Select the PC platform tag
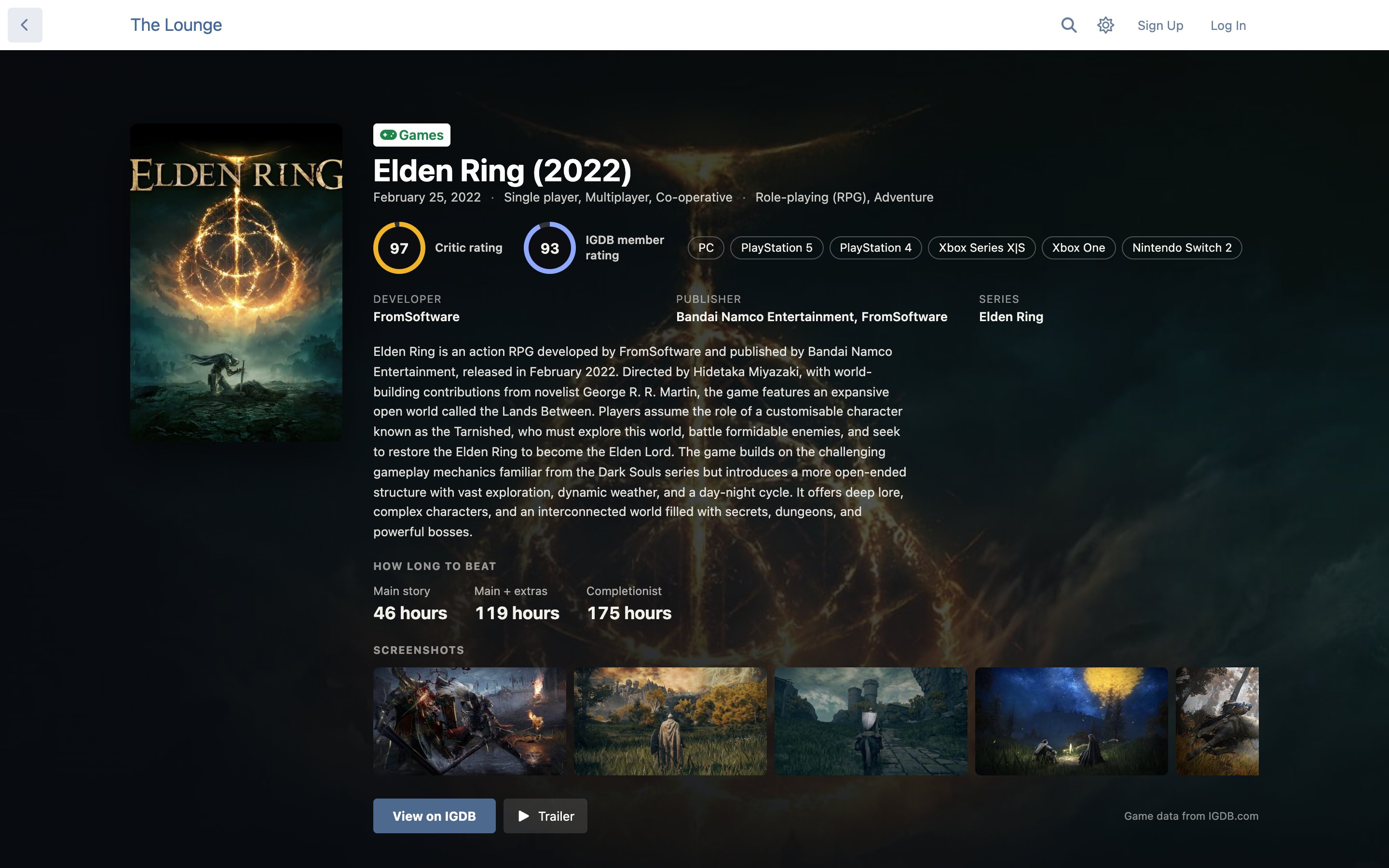1389x868 pixels. point(706,247)
